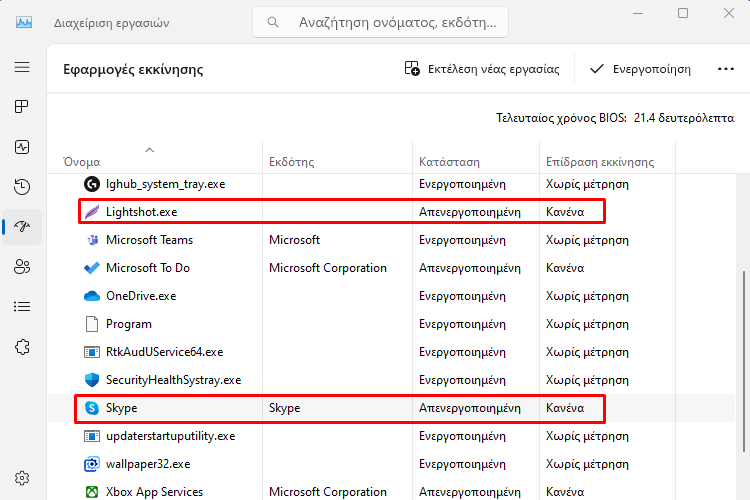750x500 pixels.
Task: Click the Skype logo icon
Action: (92, 408)
